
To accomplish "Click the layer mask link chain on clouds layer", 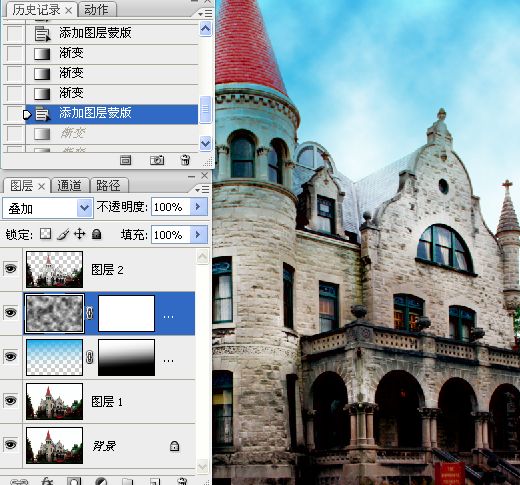I will coord(90,313).
